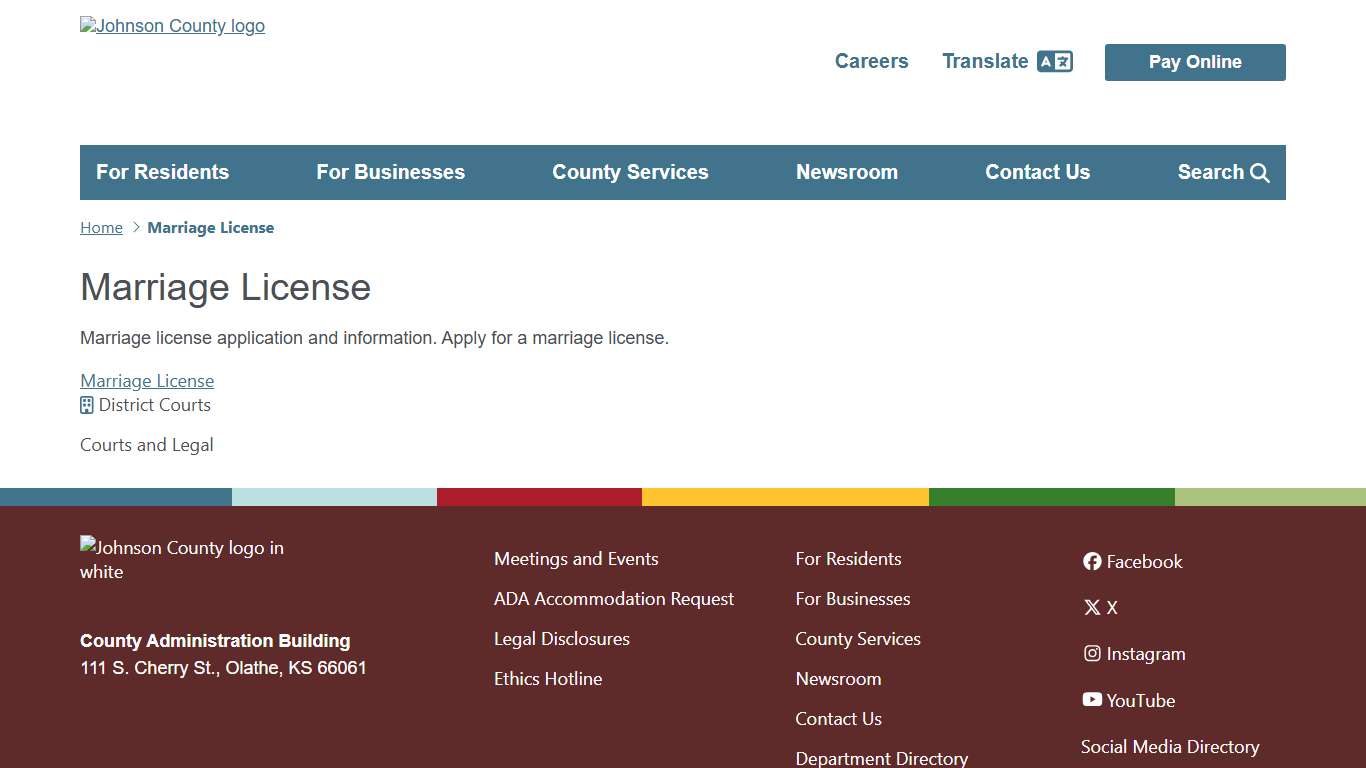1366x768 pixels.
Task: Click the Pay Online button
Action: pyautogui.click(x=1194, y=62)
